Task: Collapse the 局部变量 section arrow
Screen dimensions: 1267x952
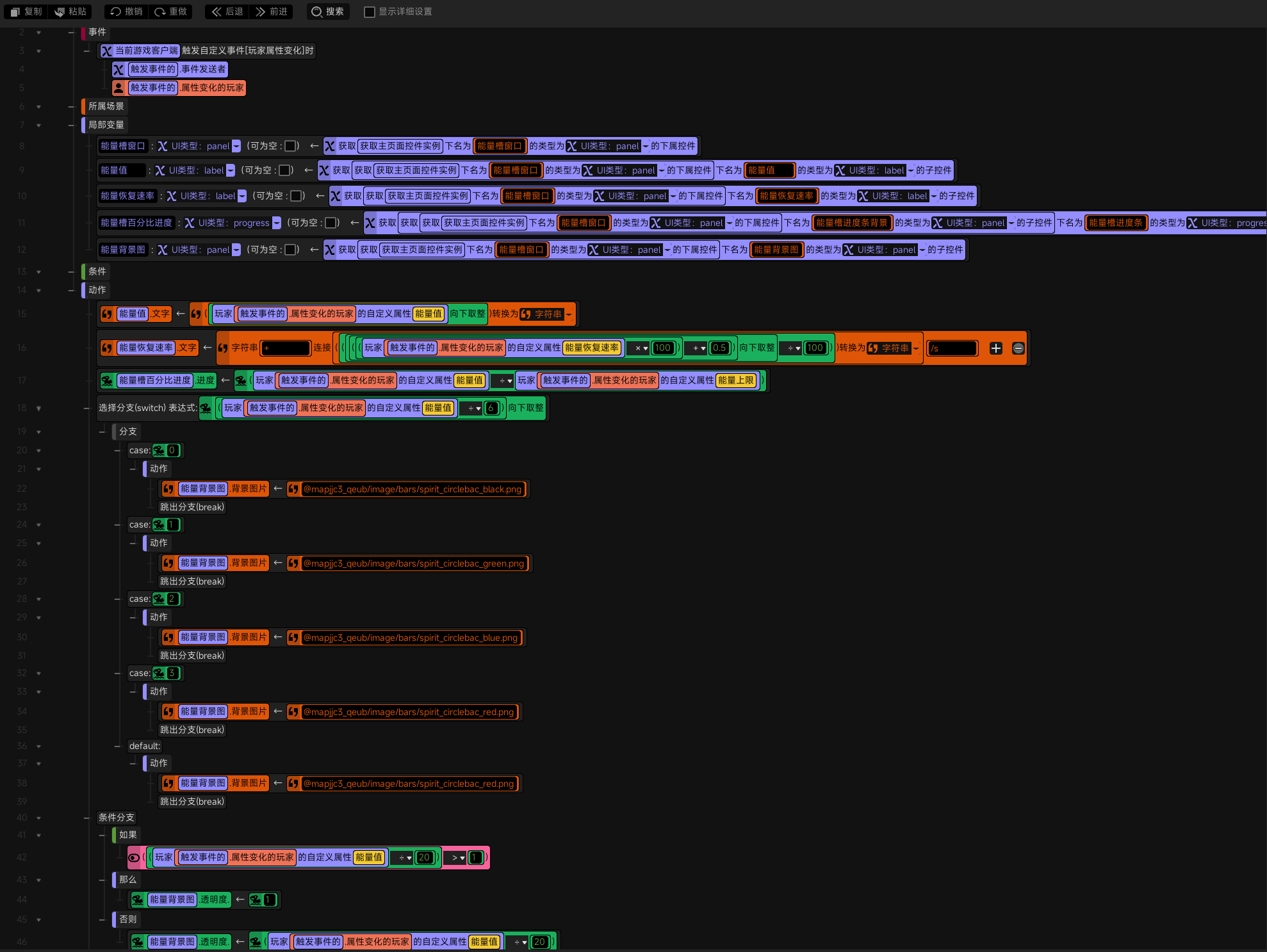Action: [x=38, y=125]
